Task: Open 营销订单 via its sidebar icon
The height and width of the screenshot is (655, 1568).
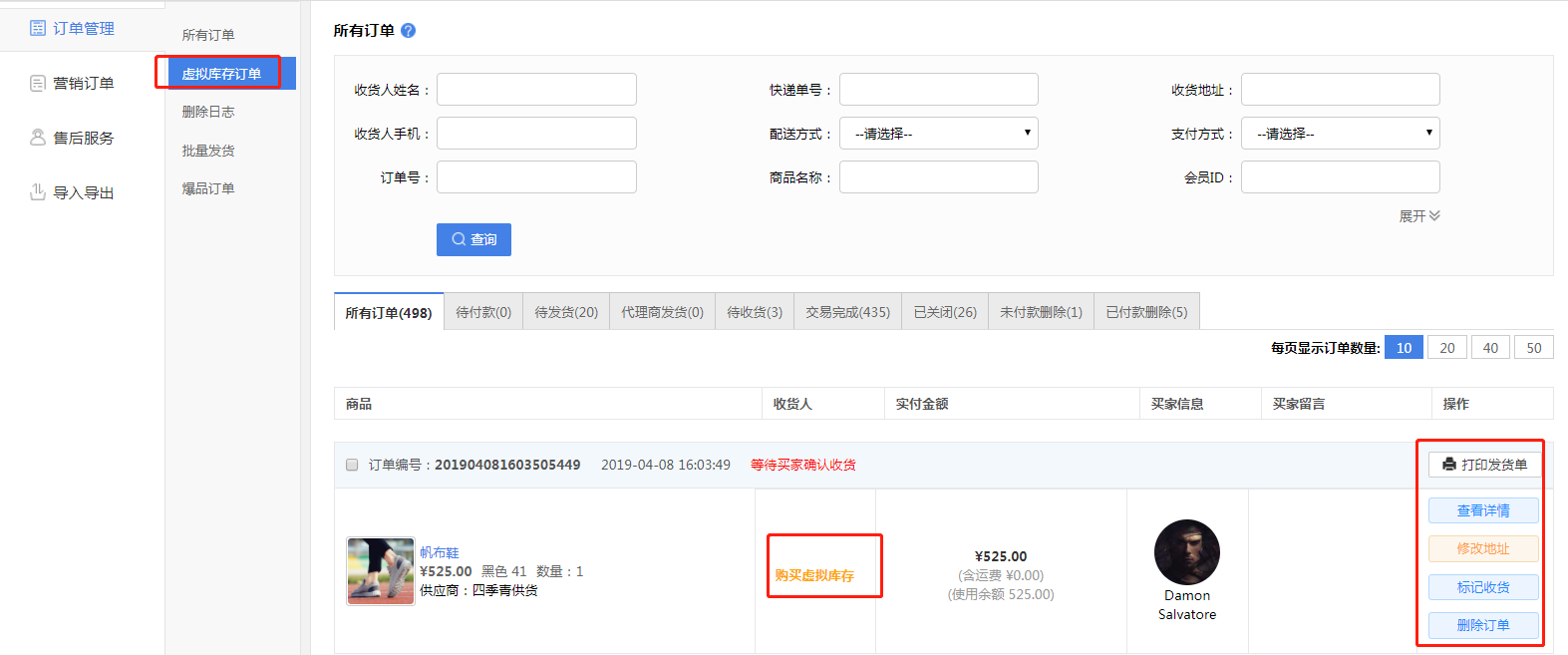Action: [x=38, y=83]
